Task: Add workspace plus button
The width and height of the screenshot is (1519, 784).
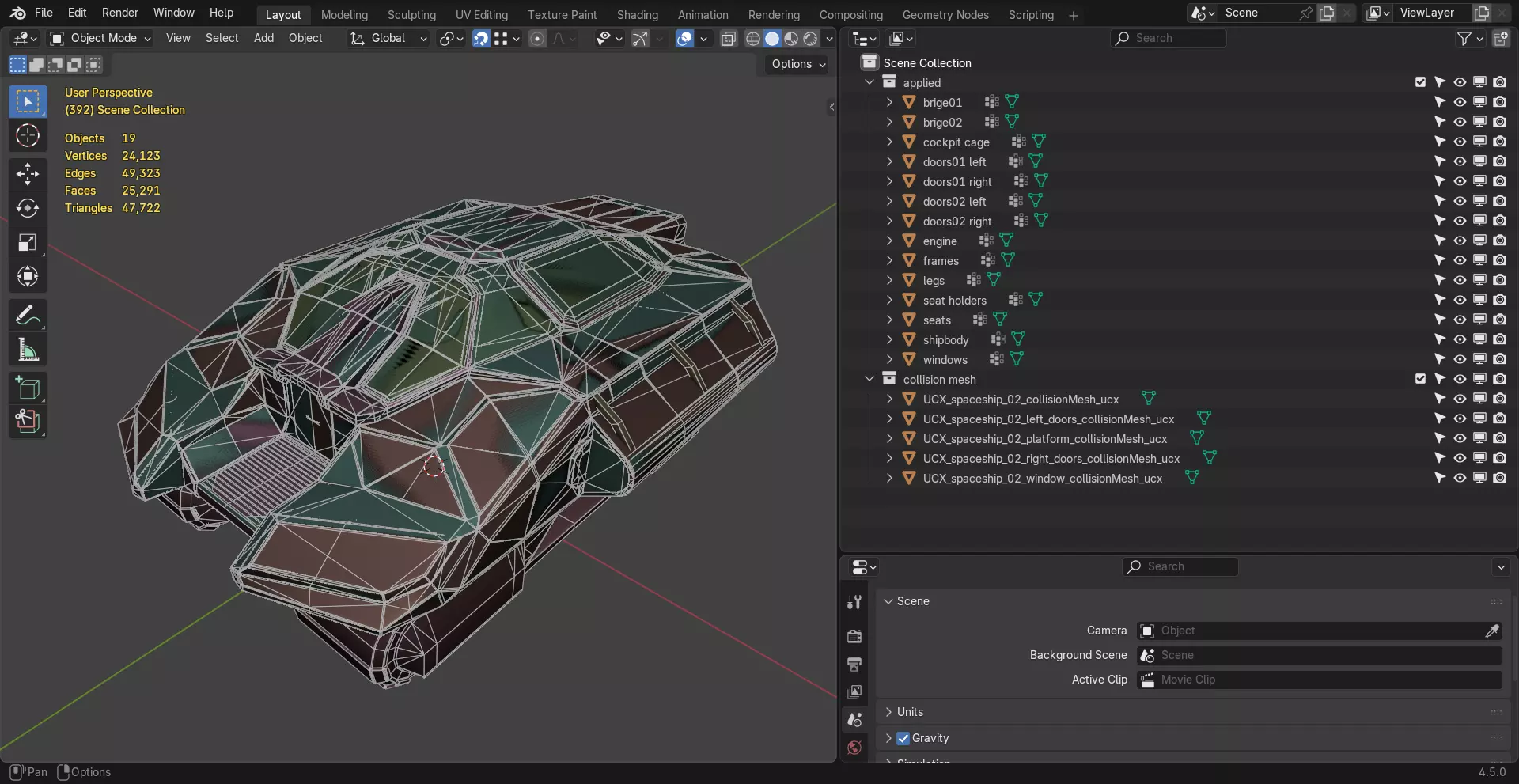Action: pyautogui.click(x=1074, y=15)
